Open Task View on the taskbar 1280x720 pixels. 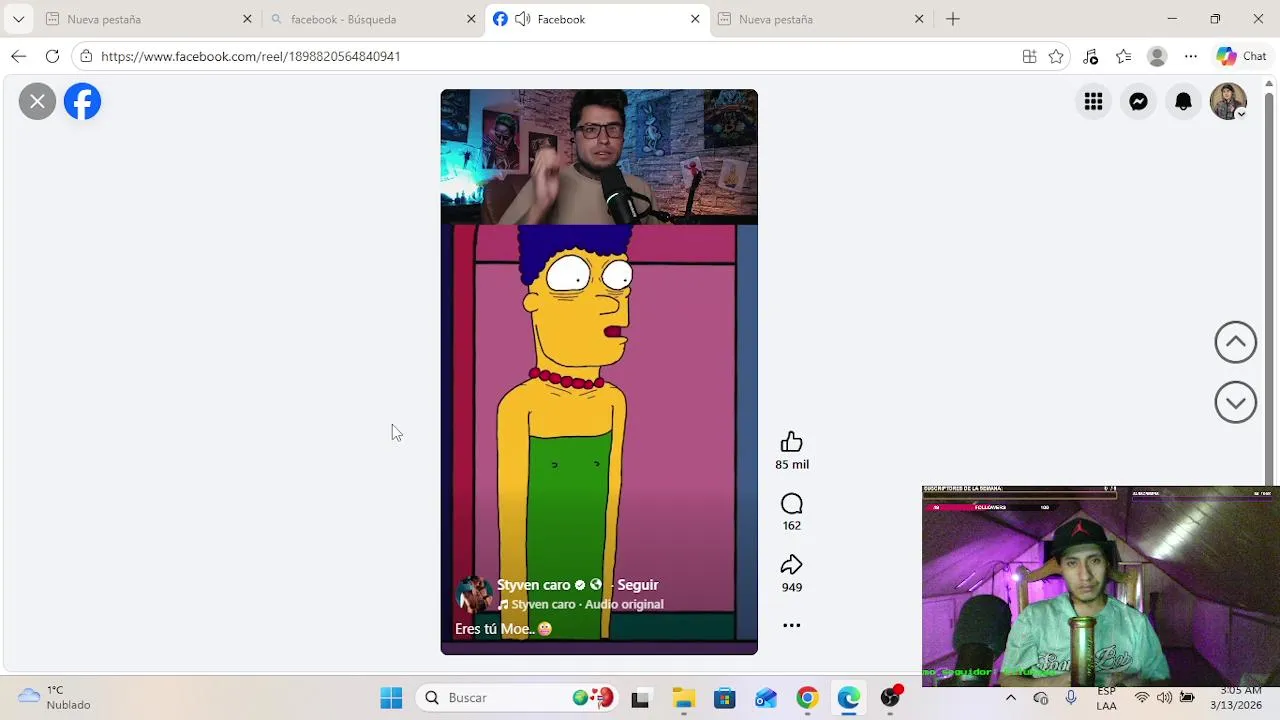pos(640,698)
